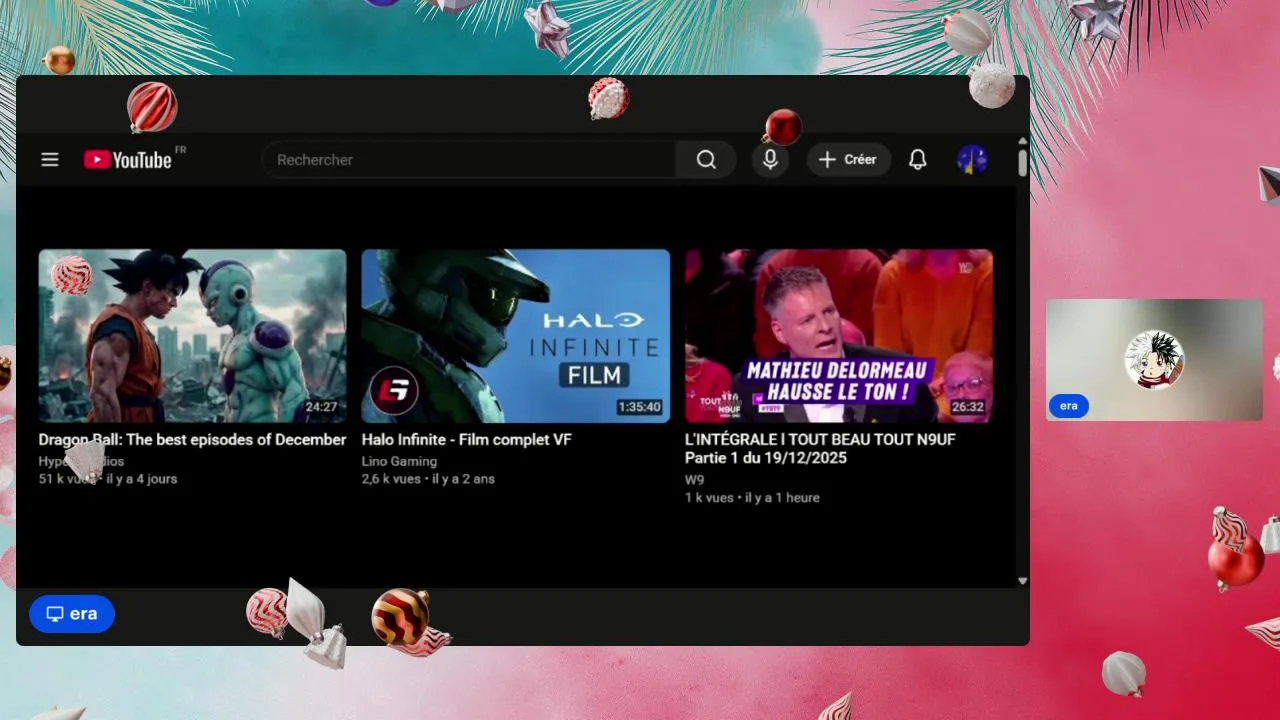
Task: Open the YouTube hamburger guide menu
Action: (x=50, y=160)
